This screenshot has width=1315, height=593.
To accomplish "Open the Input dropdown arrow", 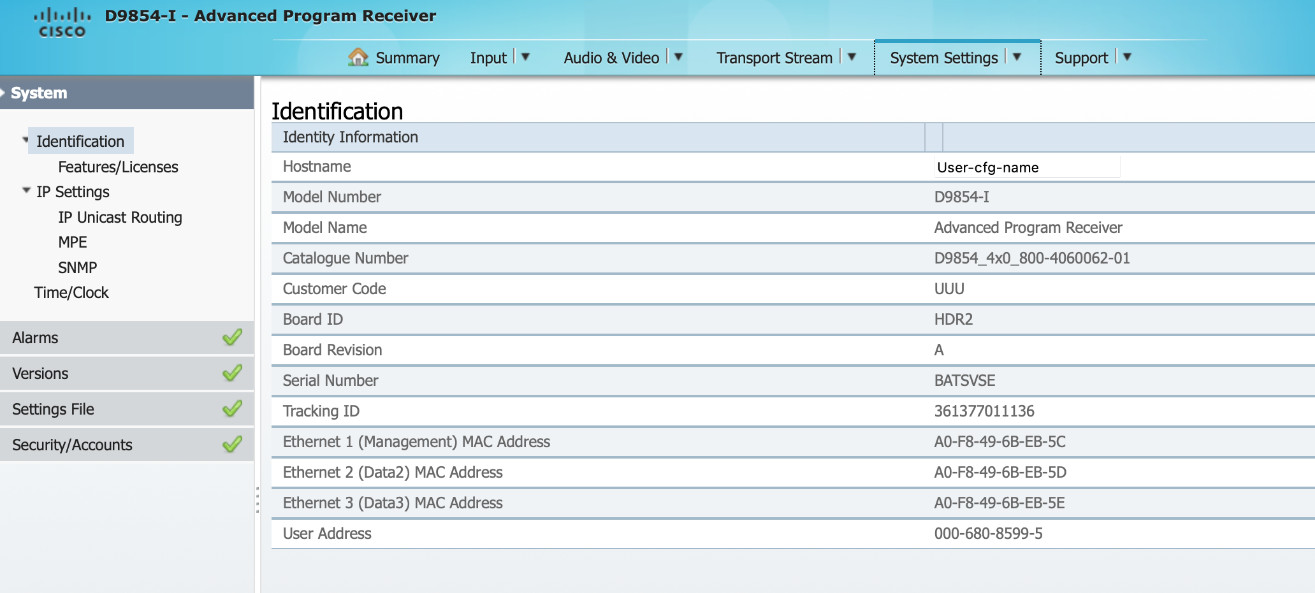I will [526, 57].
